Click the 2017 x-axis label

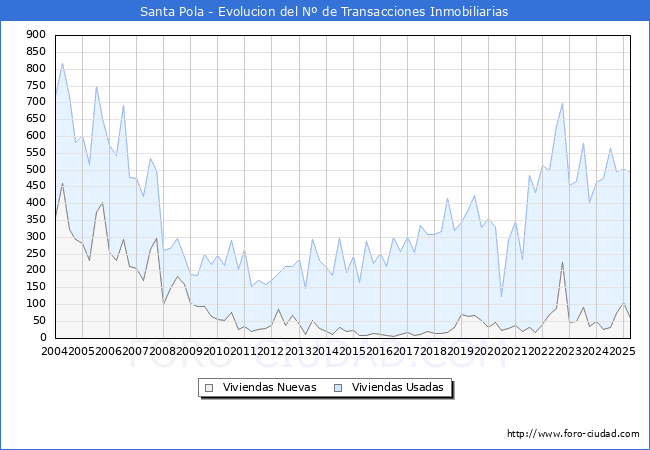pos(407,351)
